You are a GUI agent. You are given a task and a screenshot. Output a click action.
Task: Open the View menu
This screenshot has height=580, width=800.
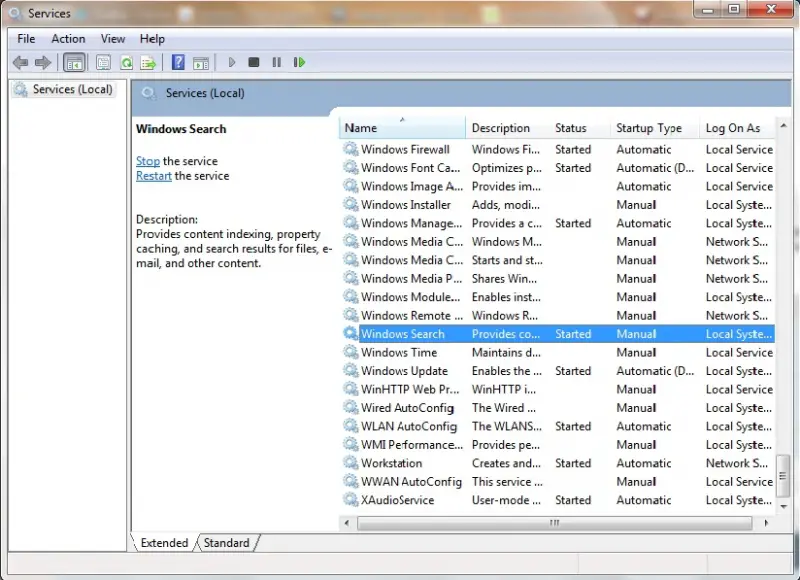coord(113,39)
